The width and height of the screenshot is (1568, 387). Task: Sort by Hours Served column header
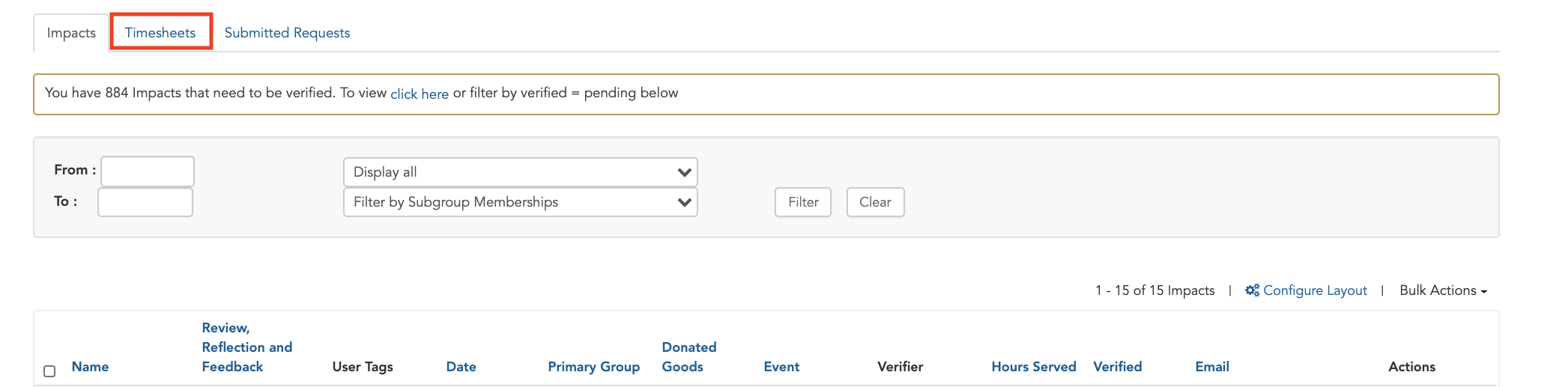point(1034,367)
